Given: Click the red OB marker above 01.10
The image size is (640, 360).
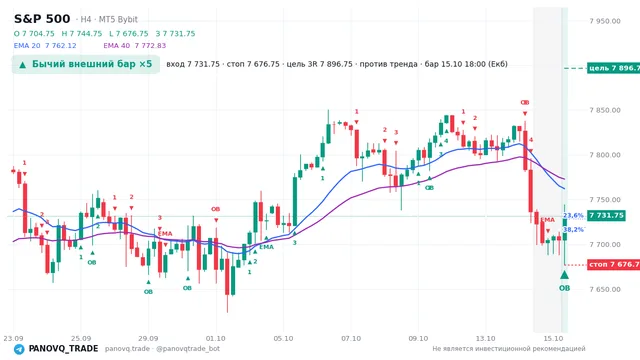Looking at the screenshot, I should (x=216, y=209).
